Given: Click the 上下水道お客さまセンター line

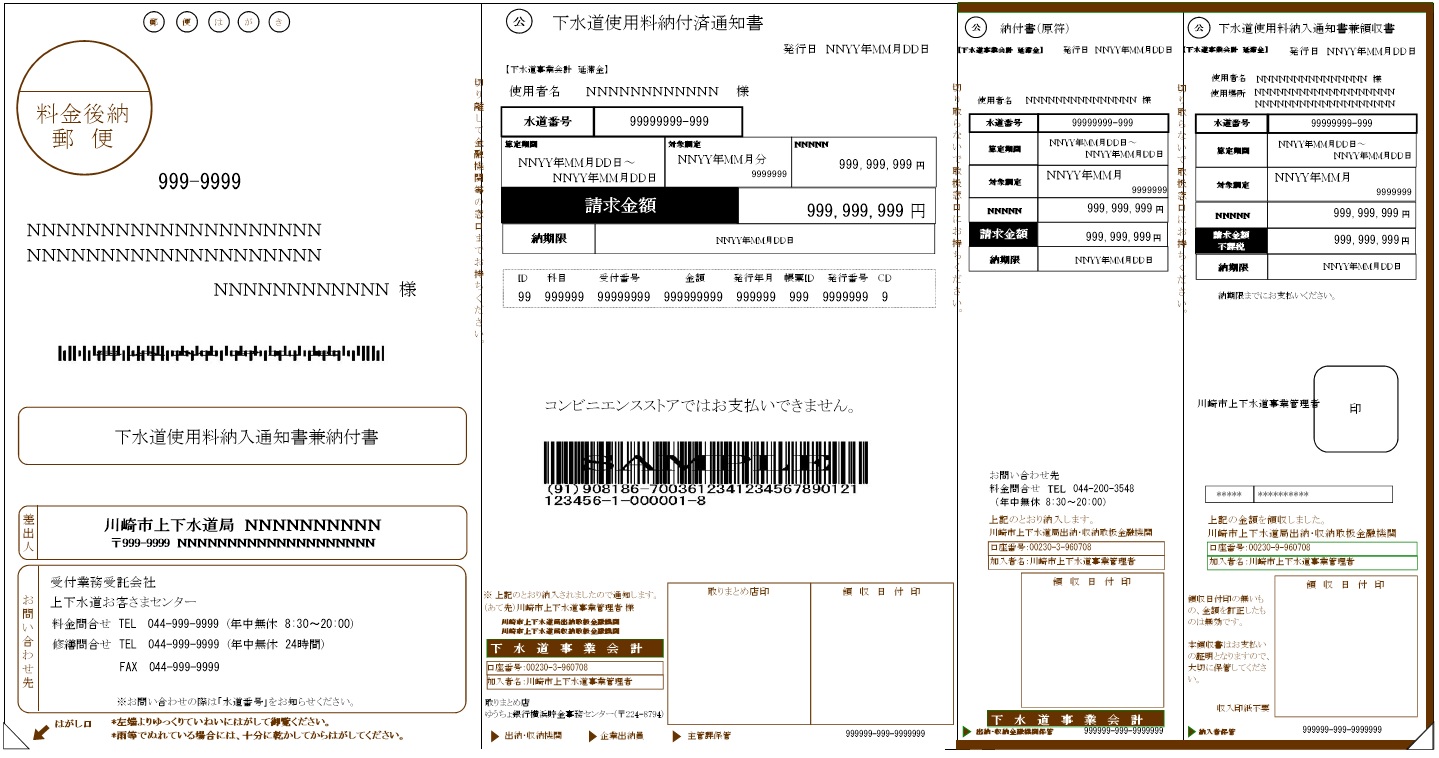Looking at the screenshot, I should pyautogui.click(x=123, y=602).
